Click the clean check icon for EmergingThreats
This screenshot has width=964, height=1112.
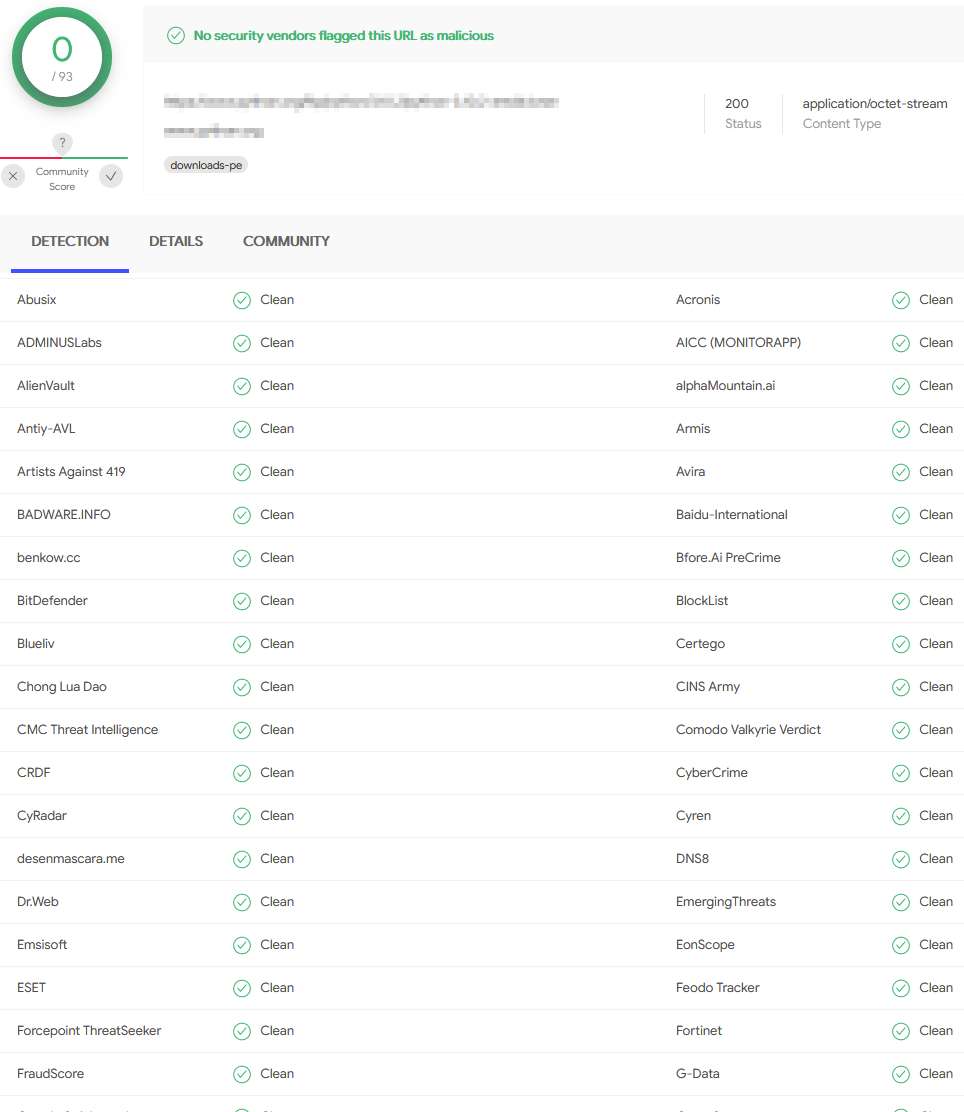901,902
